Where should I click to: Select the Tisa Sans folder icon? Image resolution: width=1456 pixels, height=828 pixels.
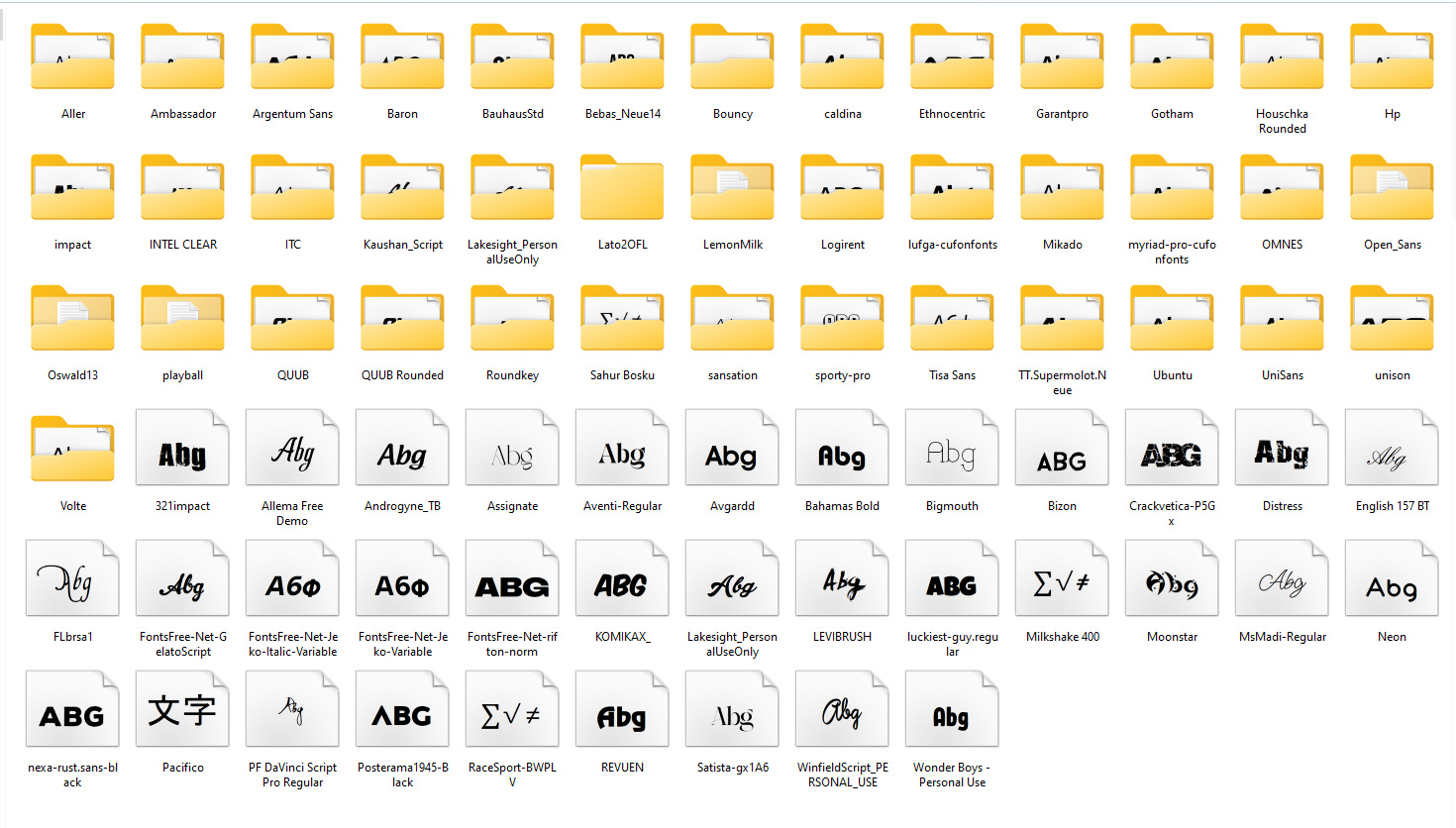click(952, 319)
